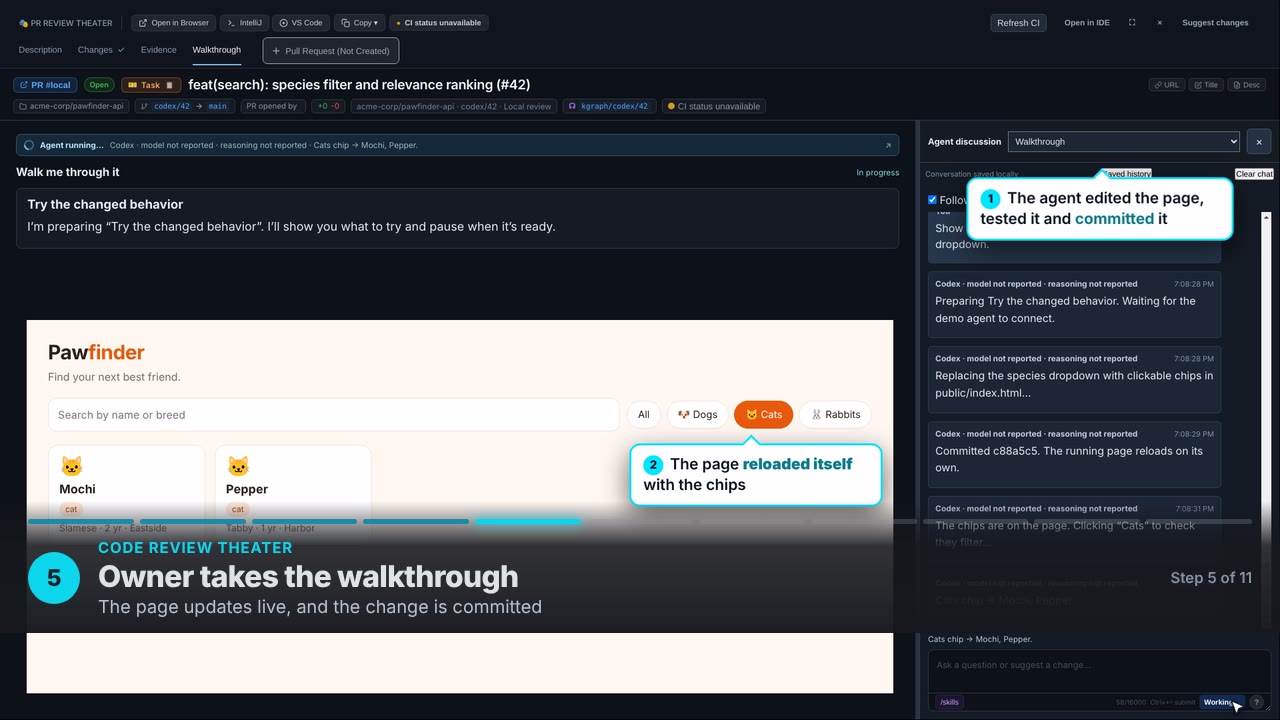Edit the PR Title button
Viewport: 1280px width, 720px height.
[1206, 85]
